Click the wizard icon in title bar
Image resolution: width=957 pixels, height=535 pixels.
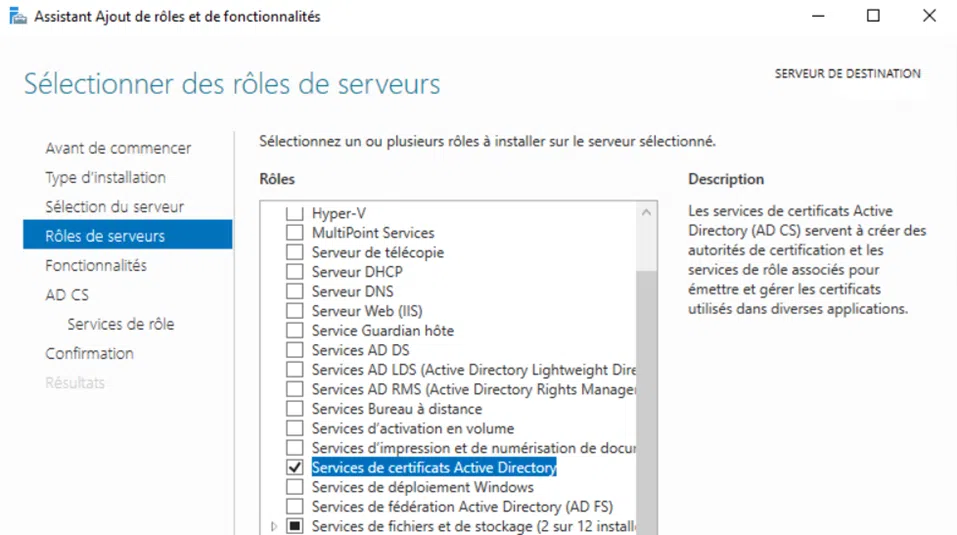tap(18, 16)
